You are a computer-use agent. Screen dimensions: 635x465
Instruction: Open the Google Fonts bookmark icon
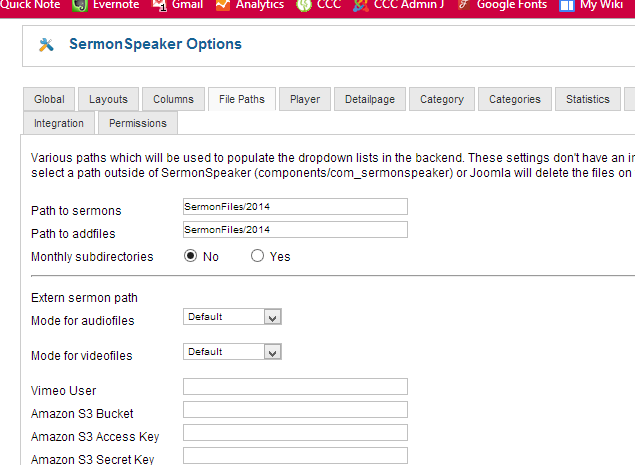click(464, 5)
